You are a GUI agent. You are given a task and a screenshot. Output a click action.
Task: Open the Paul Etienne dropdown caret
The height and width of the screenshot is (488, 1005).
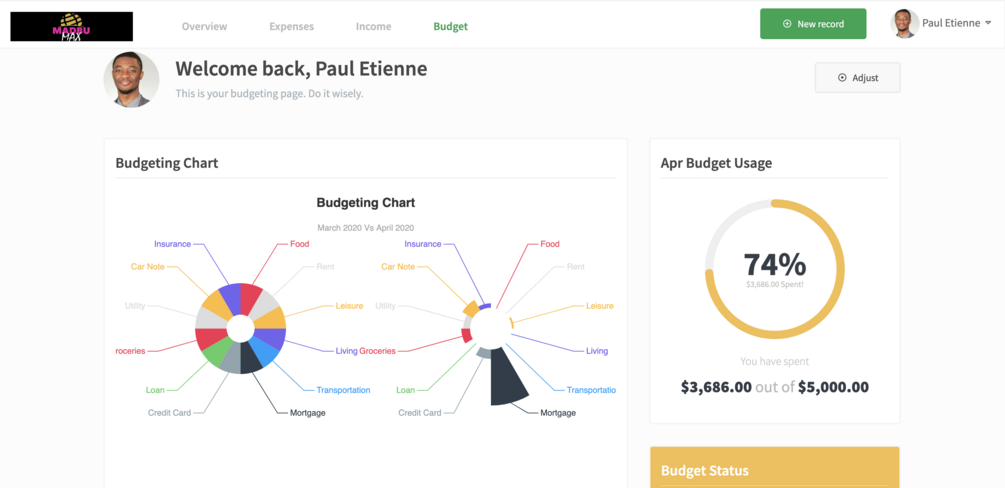pyautogui.click(x=988, y=23)
